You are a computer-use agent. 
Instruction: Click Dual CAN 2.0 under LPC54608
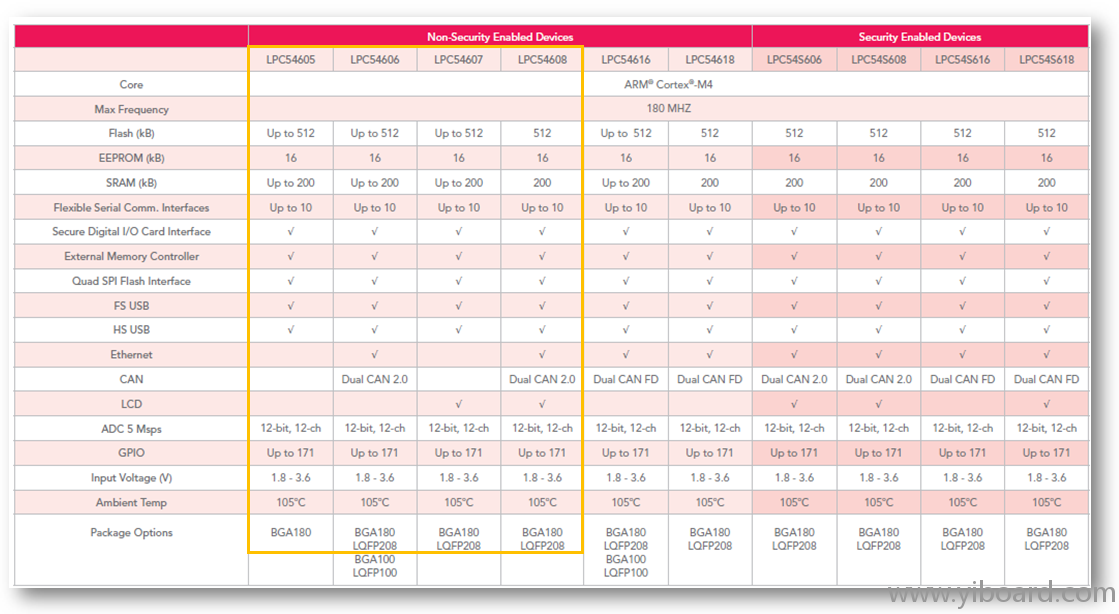pos(542,379)
